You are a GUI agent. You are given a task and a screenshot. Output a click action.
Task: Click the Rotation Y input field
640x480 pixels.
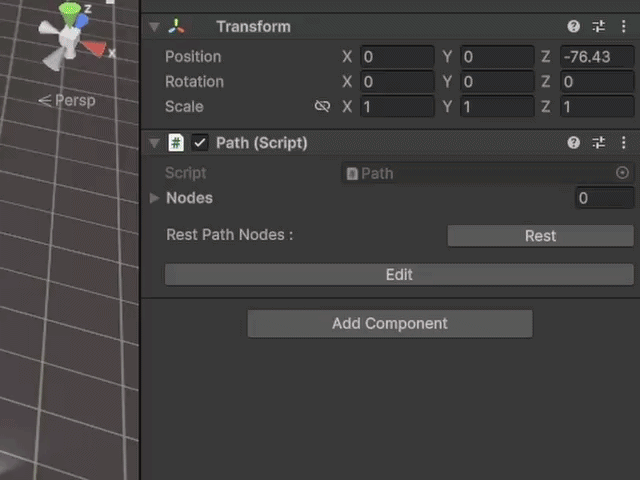(x=497, y=82)
